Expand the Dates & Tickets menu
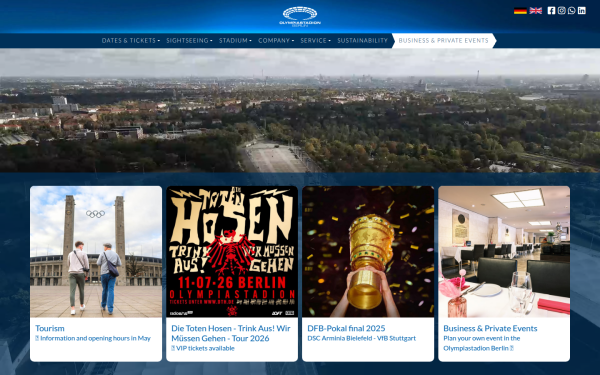 pos(130,41)
